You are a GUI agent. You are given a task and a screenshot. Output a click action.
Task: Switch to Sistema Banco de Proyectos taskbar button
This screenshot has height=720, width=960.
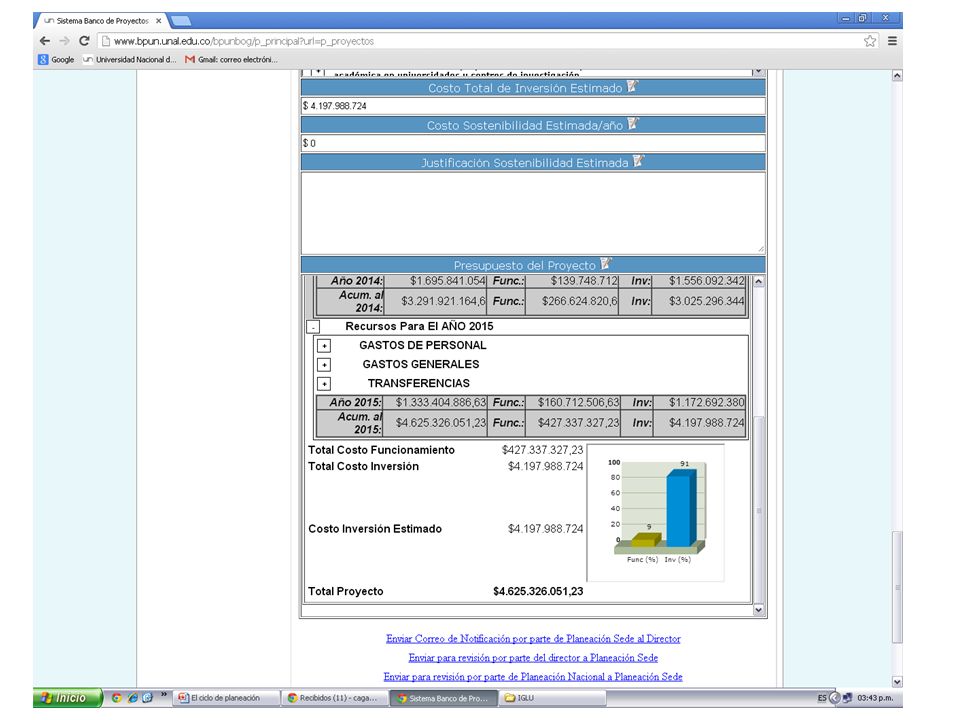pyautogui.click(x=445, y=698)
